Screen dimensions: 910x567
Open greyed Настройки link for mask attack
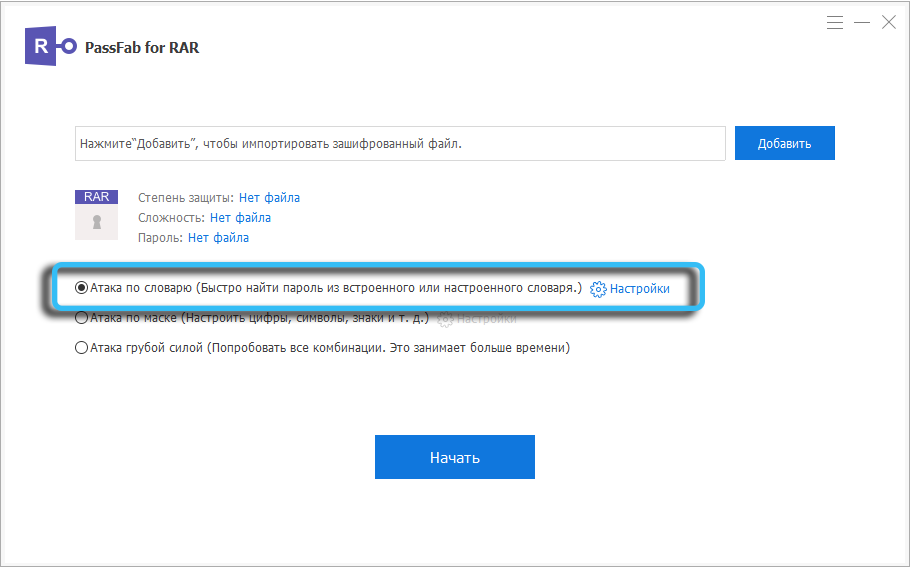pos(487,319)
